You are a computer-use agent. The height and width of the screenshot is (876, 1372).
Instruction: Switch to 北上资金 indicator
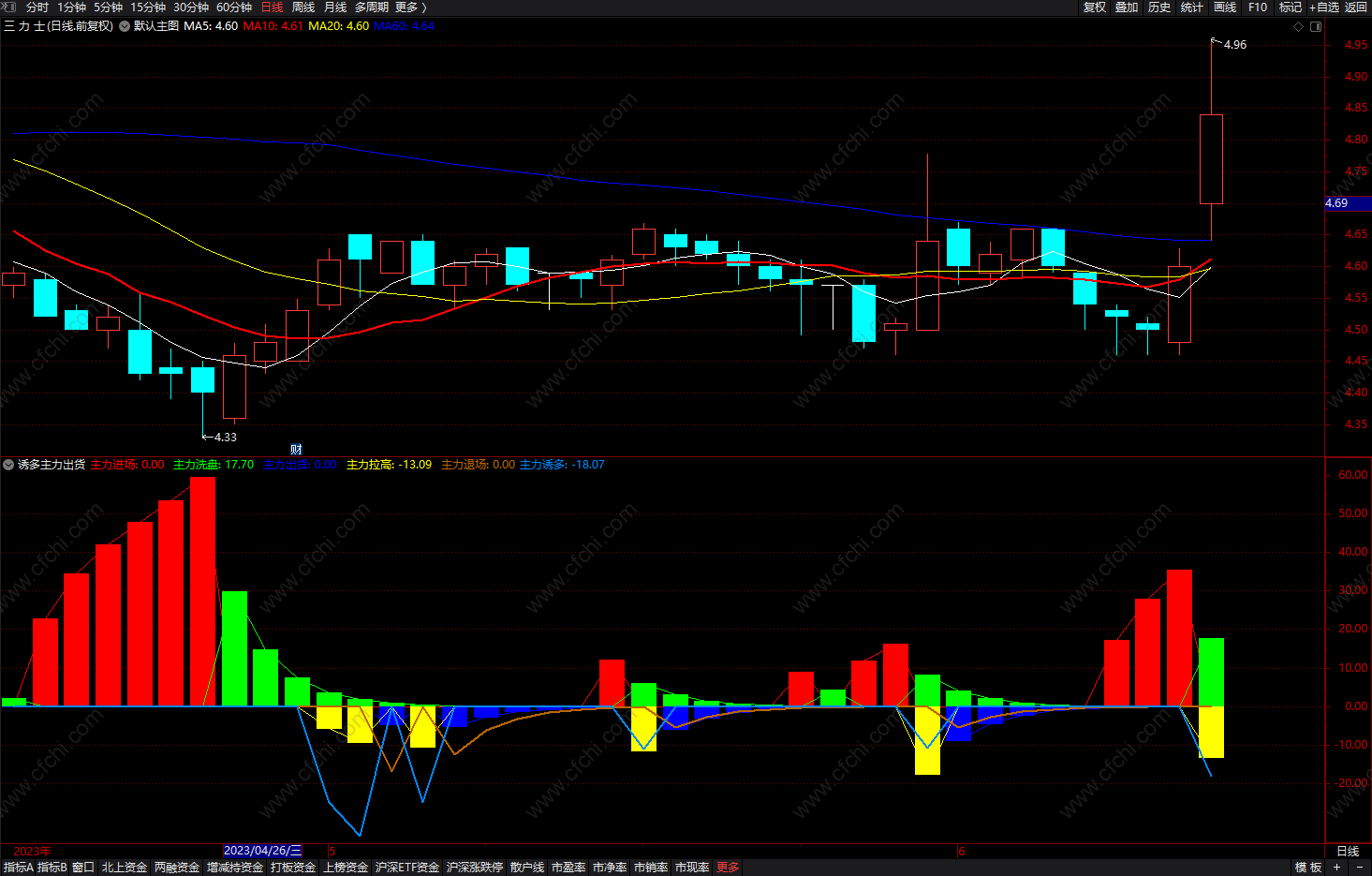point(125,868)
